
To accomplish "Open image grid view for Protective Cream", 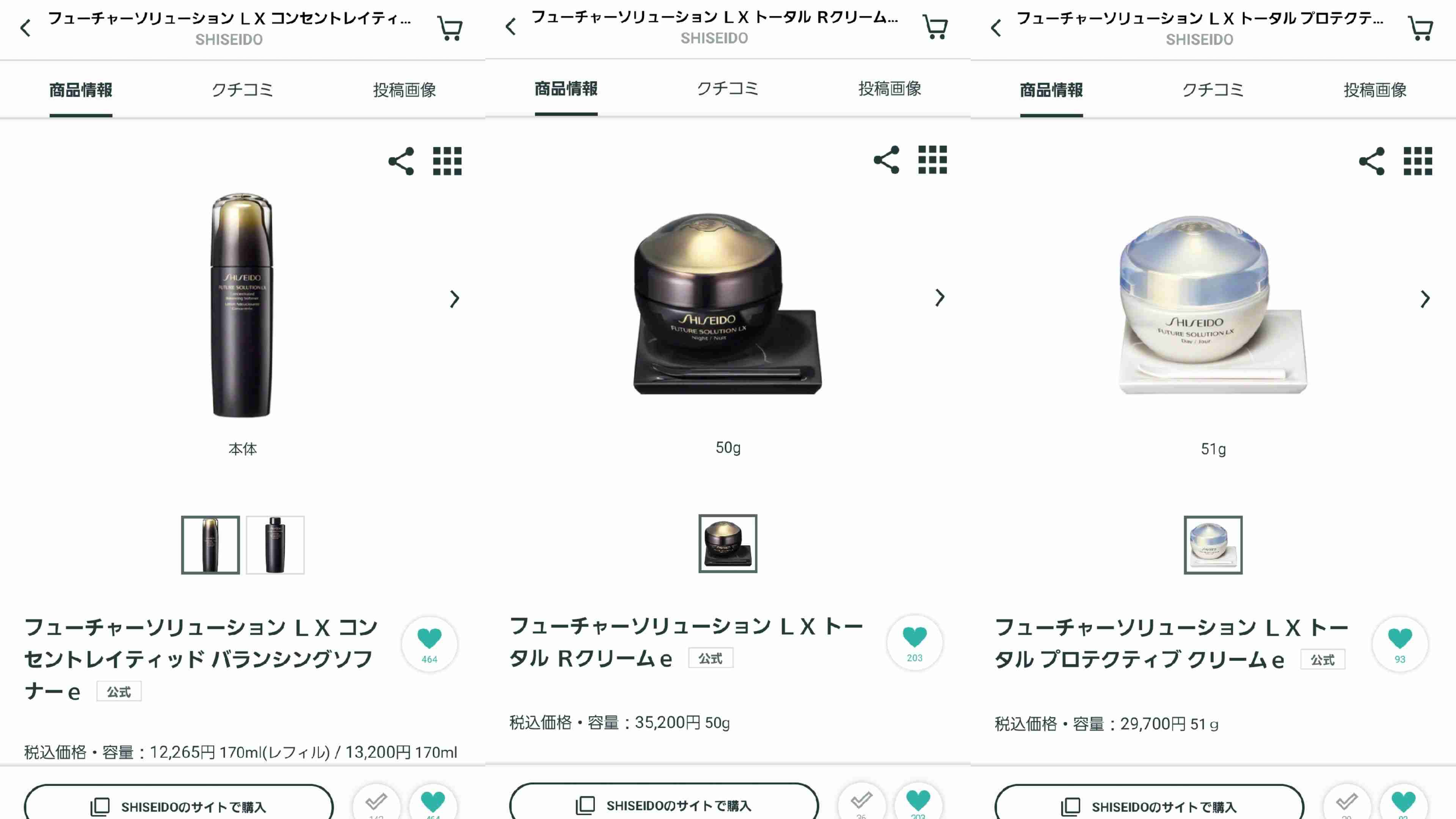I will click(x=1418, y=162).
